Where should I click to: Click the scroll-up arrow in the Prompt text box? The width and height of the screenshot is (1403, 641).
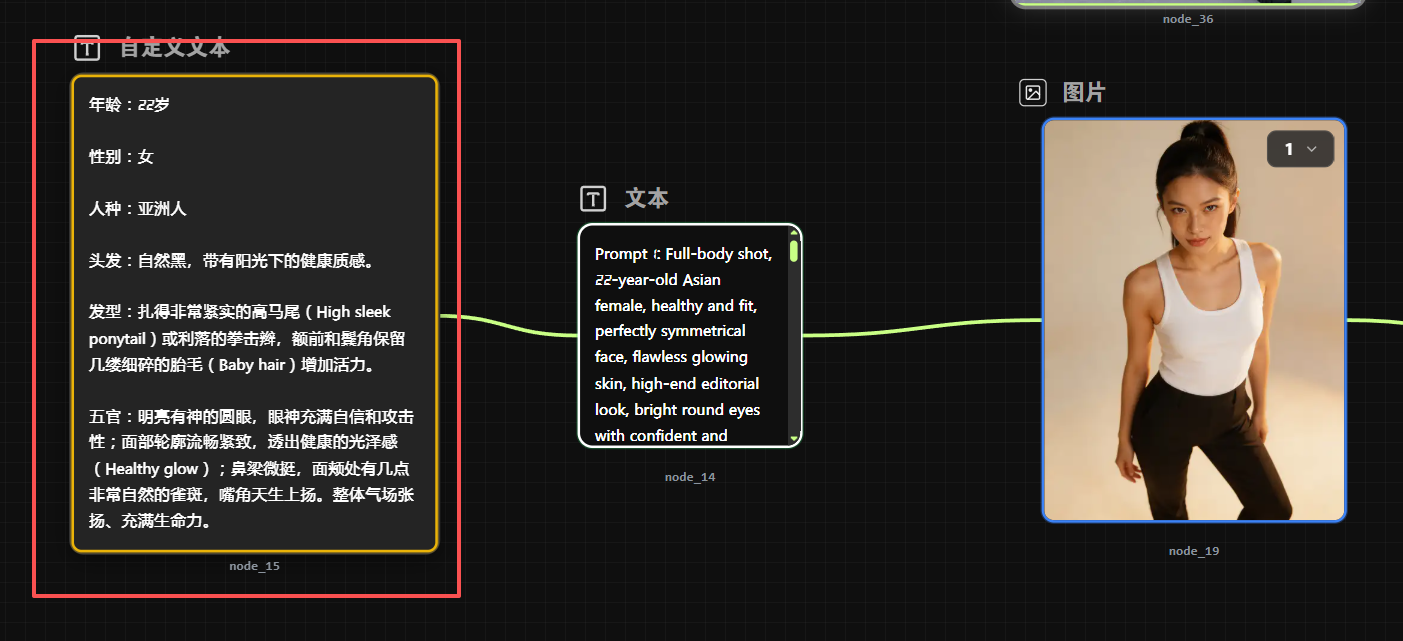[794, 233]
